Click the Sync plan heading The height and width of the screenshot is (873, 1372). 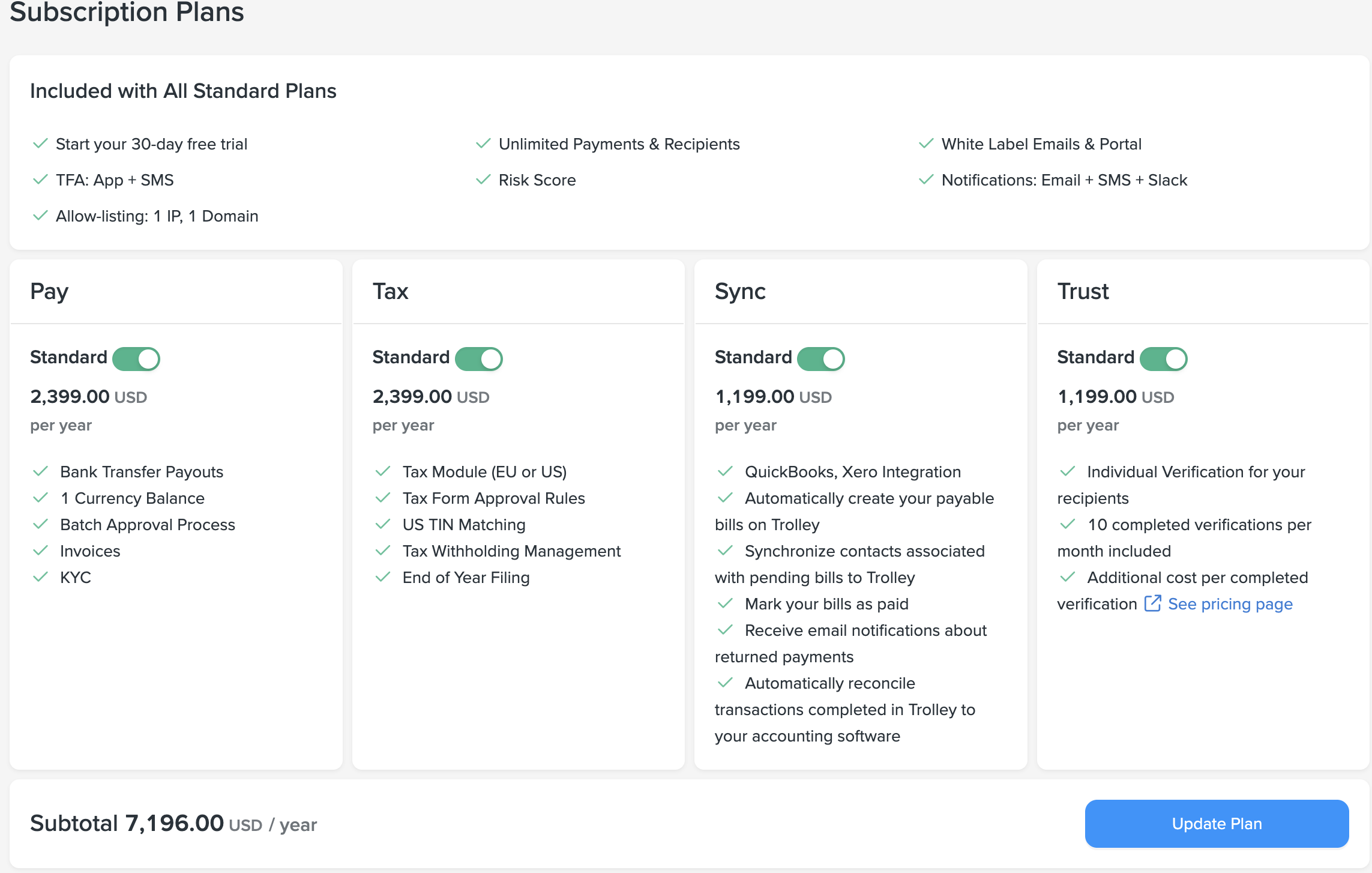740,292
